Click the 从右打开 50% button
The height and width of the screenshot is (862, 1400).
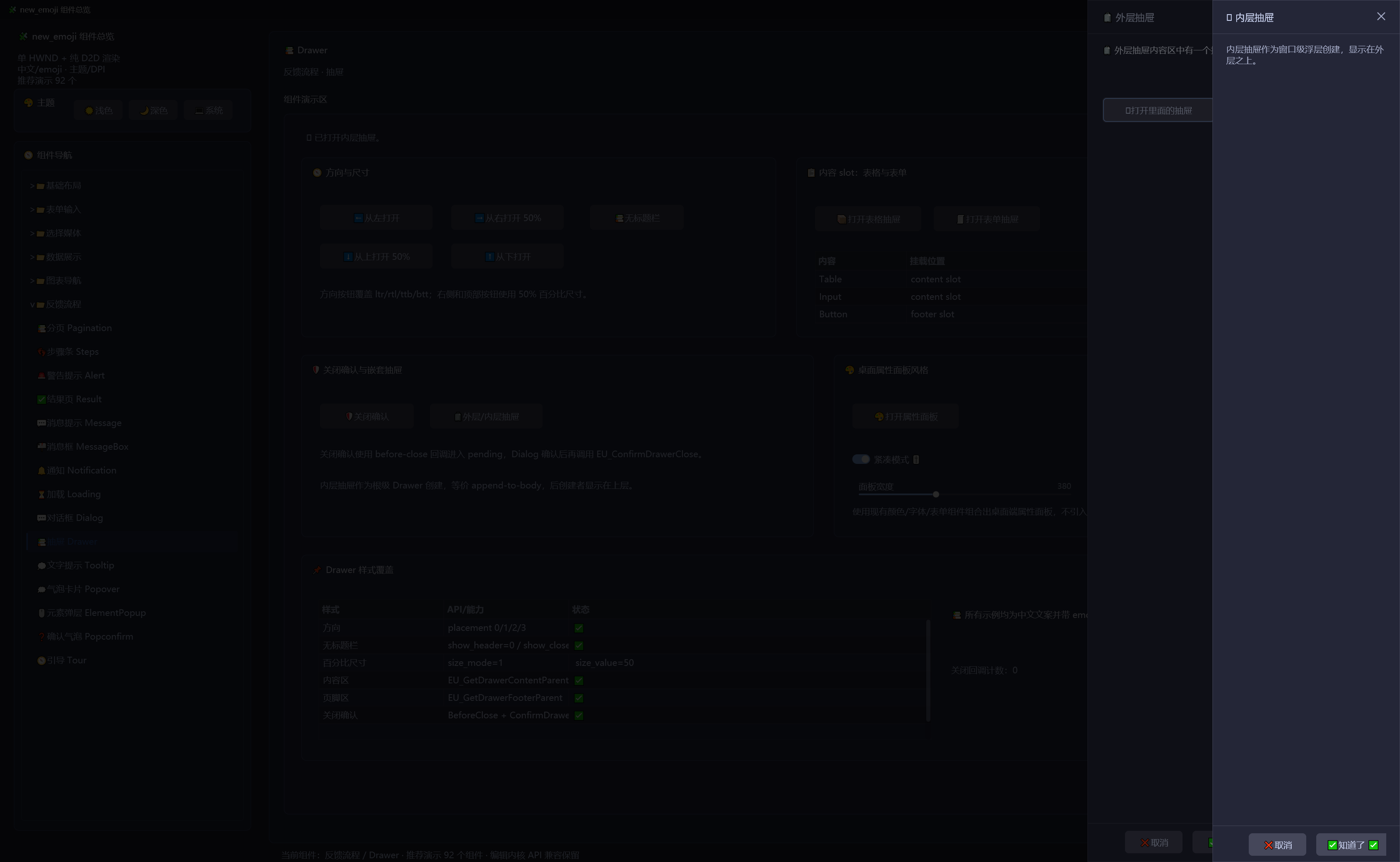pyautogui.click(x=507, y=218)
